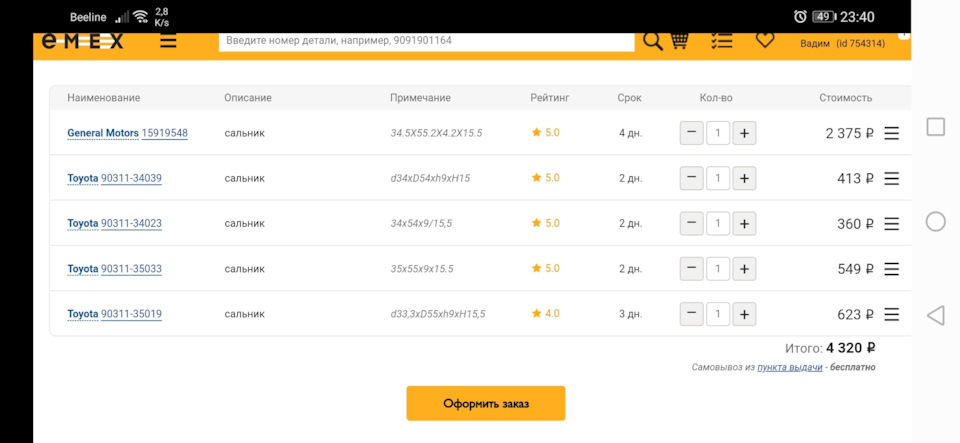The image size is (960, 443).
Task: Increase quantity for Toyota 90311-35033
Action: click(744, 269)
